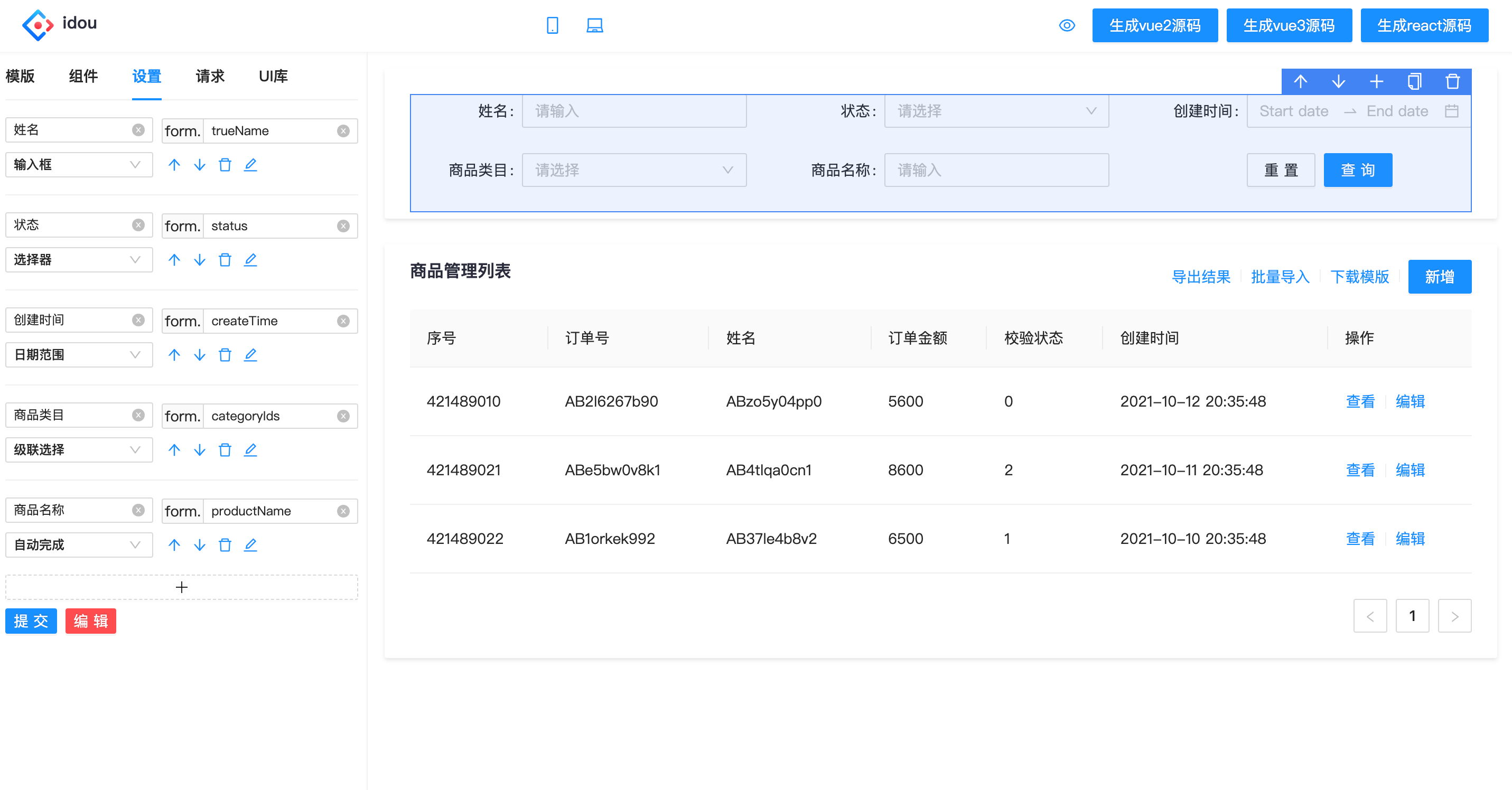The height and width of the screenshot is (790, 1512).
Task: Toggle the eye preview icon
Action: [1067, 25]
